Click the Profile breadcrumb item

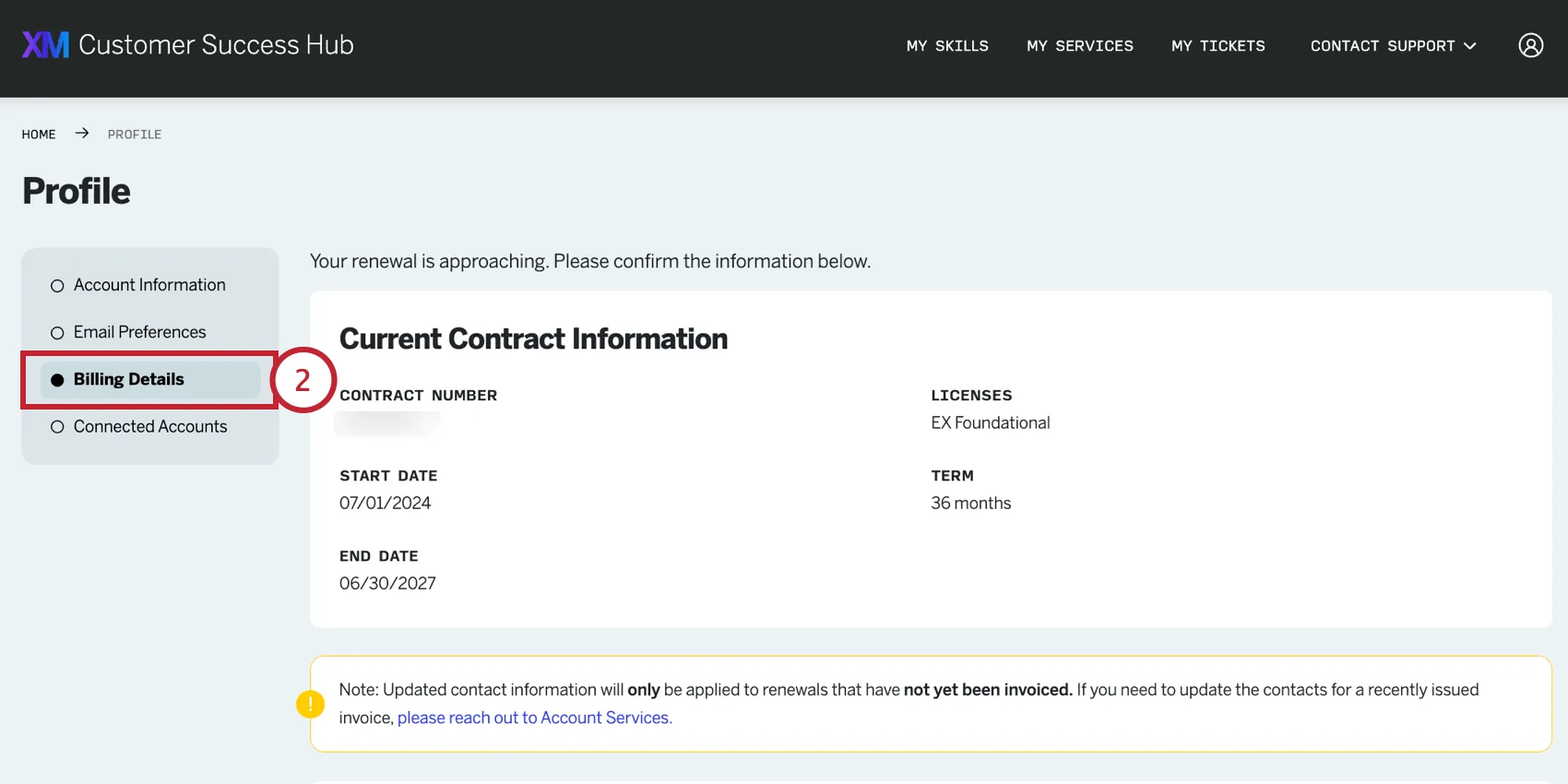point(135,135)
